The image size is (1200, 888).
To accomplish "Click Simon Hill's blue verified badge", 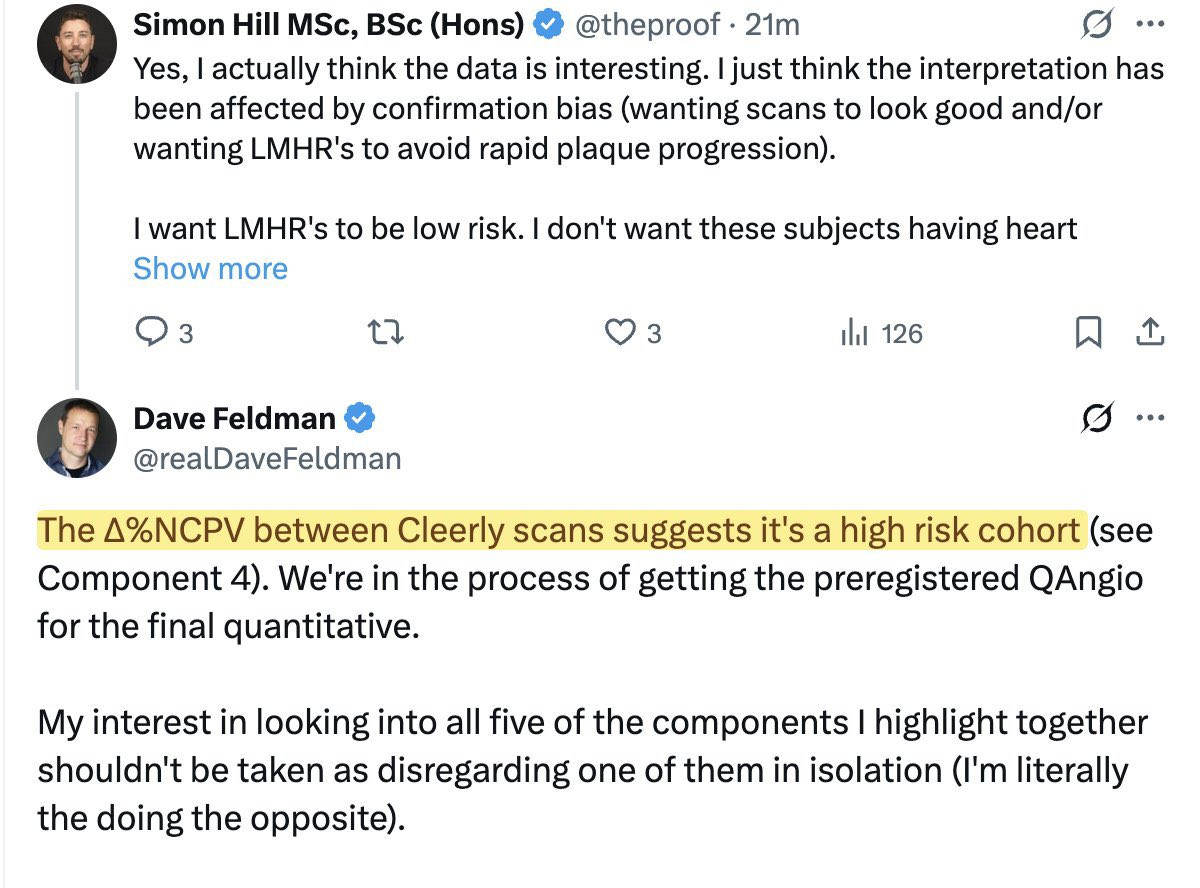I will tap(547, 25).
